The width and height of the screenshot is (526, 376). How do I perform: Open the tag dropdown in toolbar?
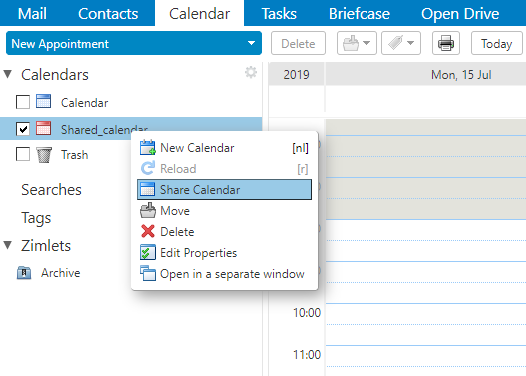point(401,43)
